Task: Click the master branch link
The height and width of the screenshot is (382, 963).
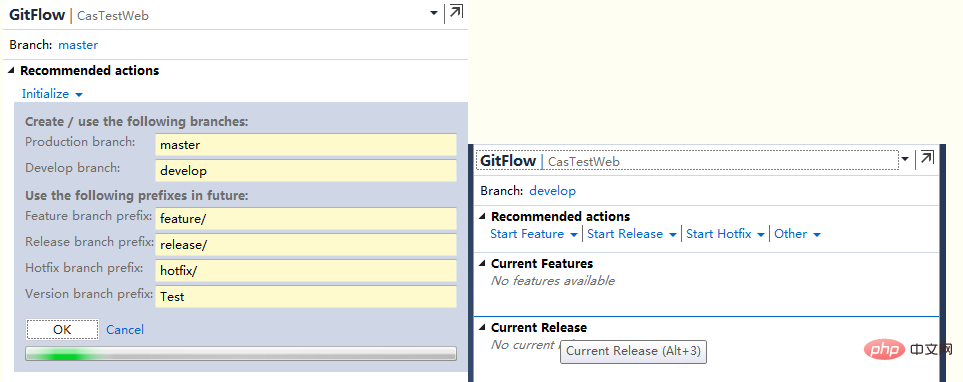Action: (x=78, y=45)
